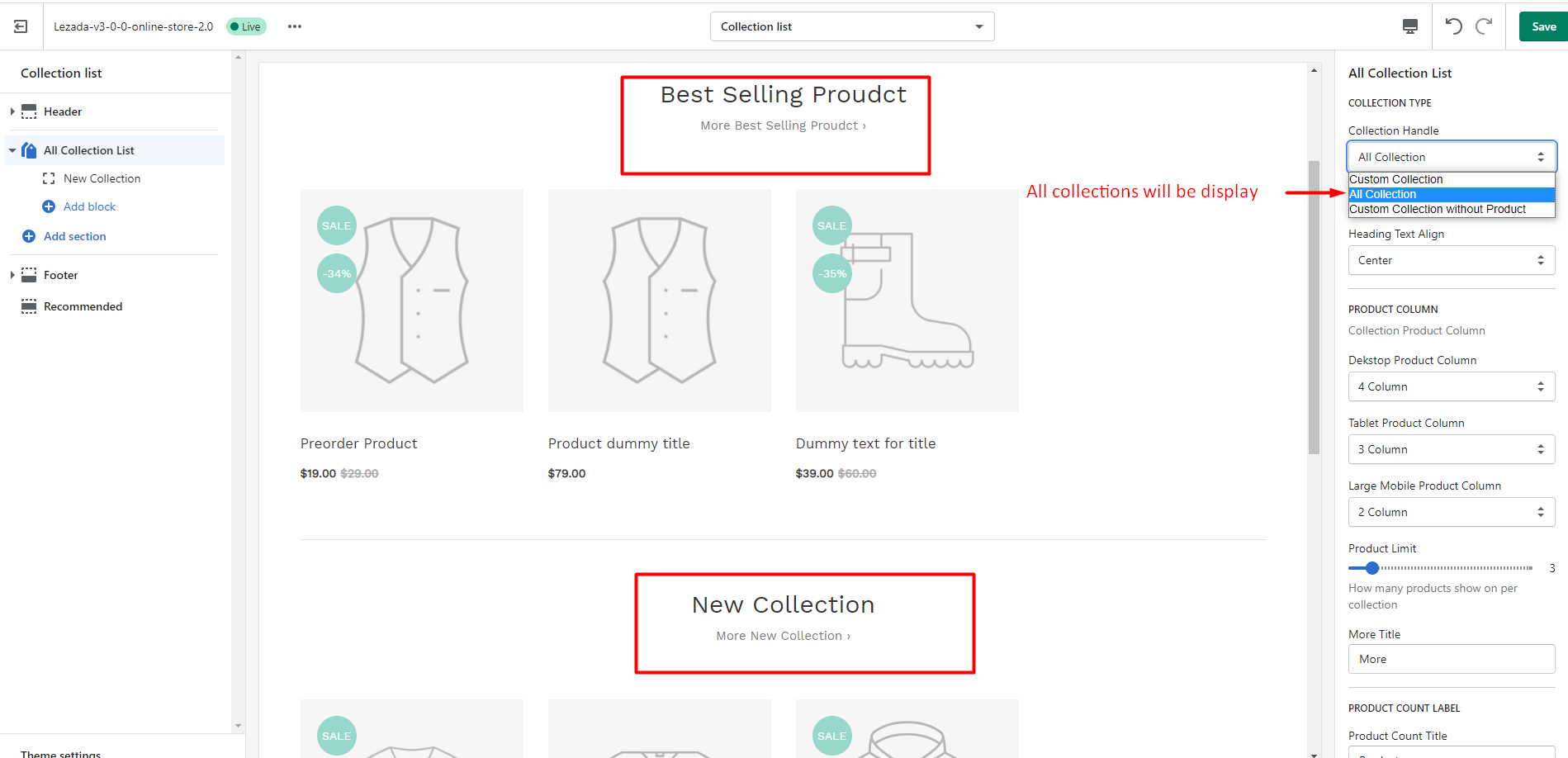Click the Undo icon
This screenshot has width=1568, height=758.
coord(1453,26)
